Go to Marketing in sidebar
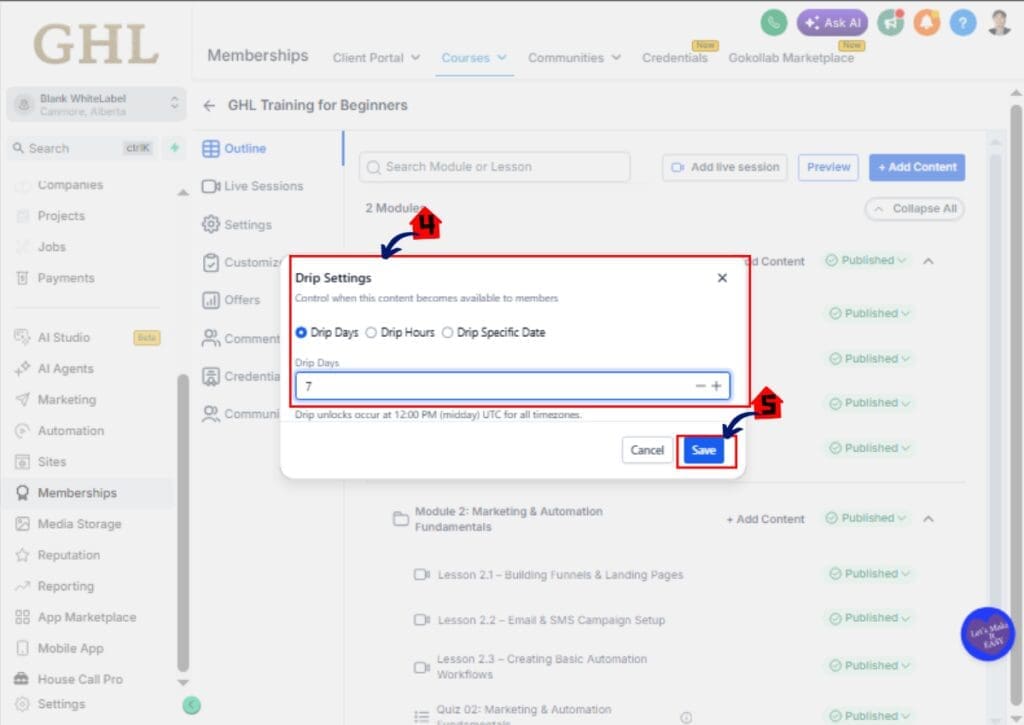 pos(67,400)
